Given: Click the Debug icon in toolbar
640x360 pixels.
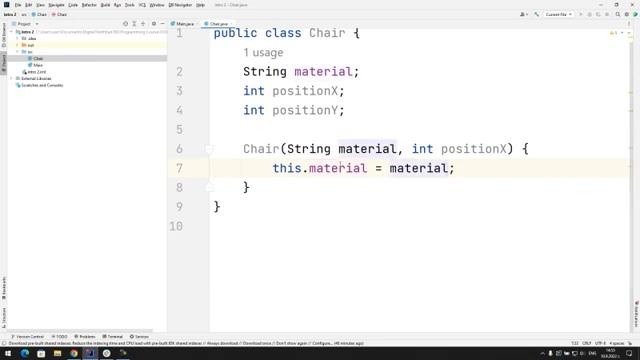Looking at the screenshot, I should pos(589,14).
